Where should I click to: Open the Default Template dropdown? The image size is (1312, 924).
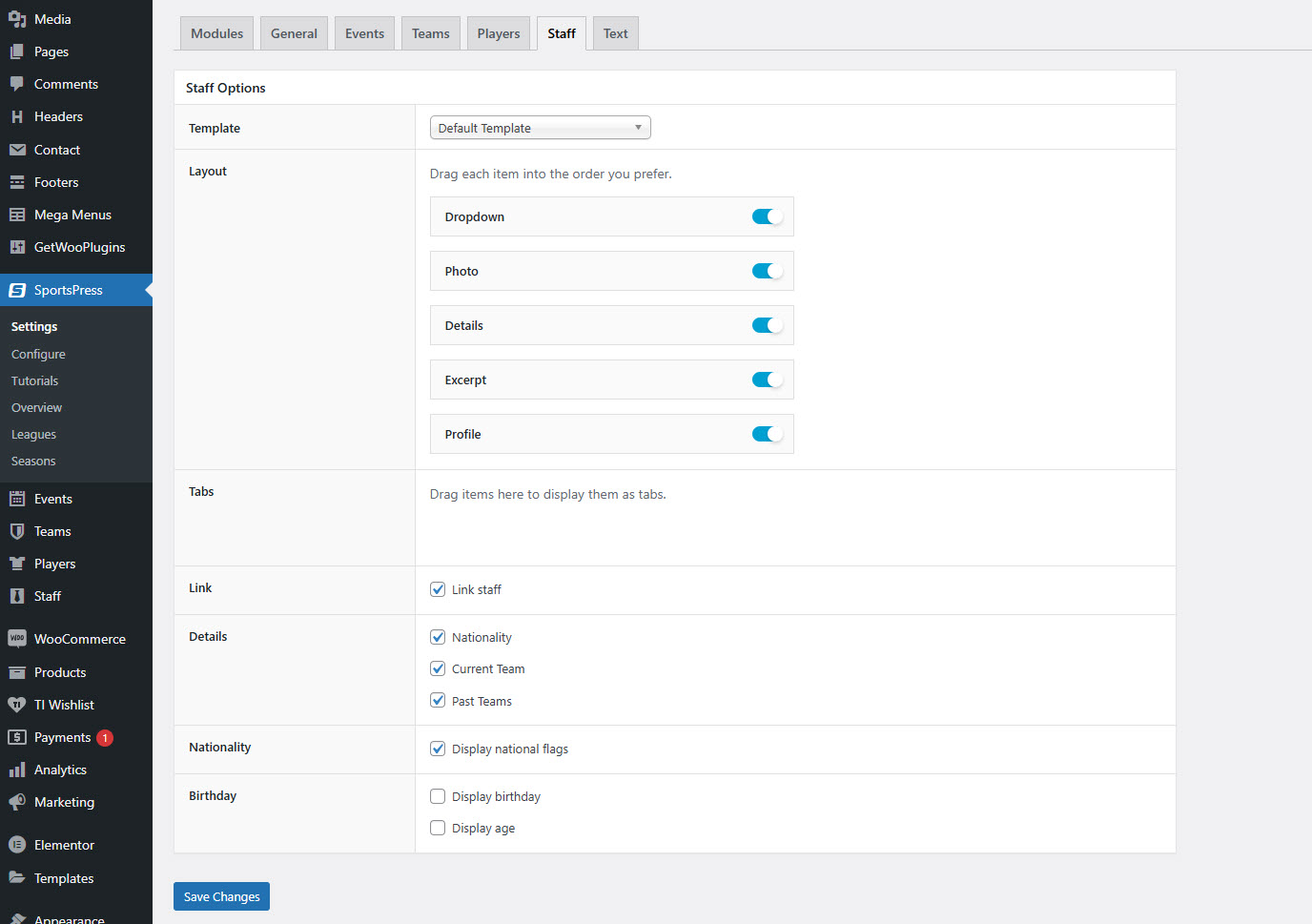541,128
